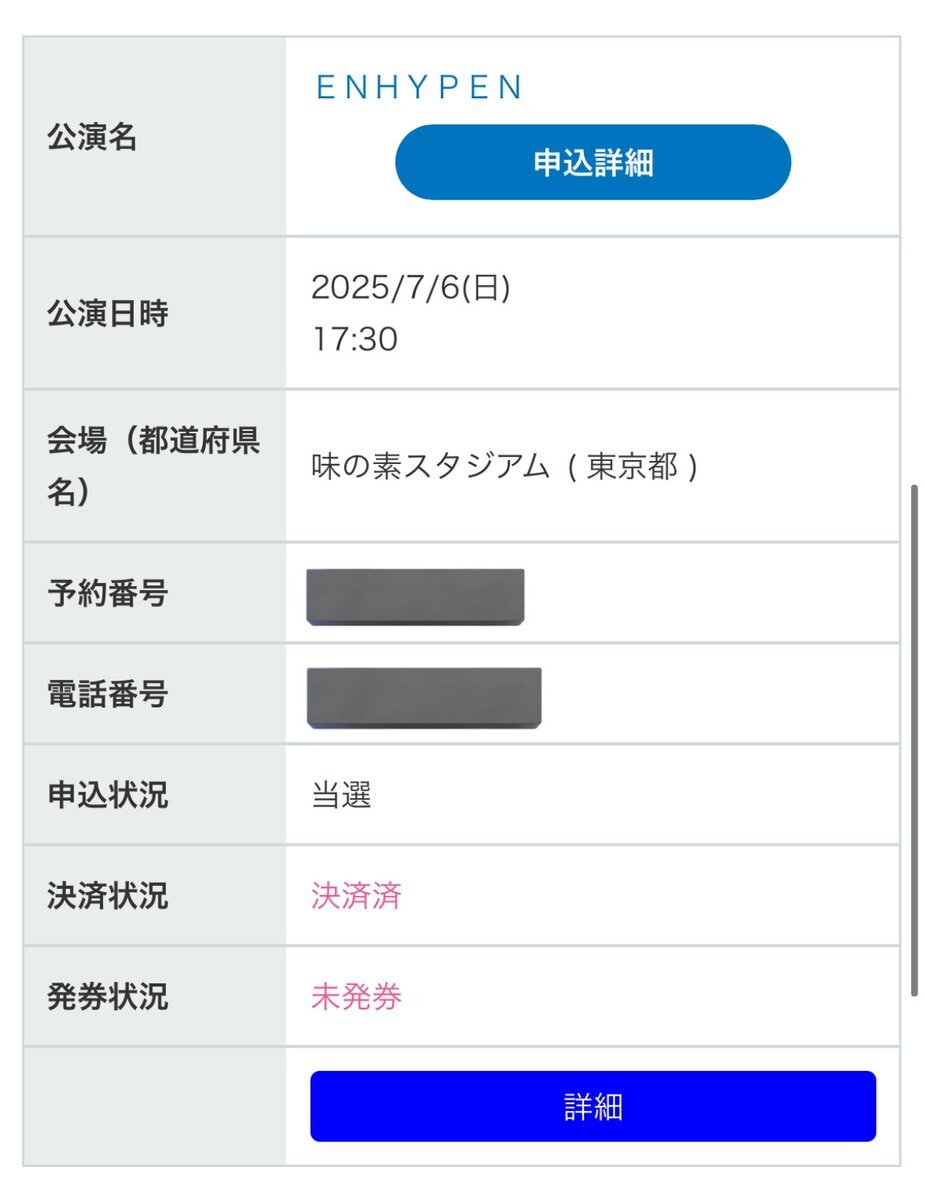Click the 電話番号 row label
The image size is (925, 1200).
coord(107,694)
